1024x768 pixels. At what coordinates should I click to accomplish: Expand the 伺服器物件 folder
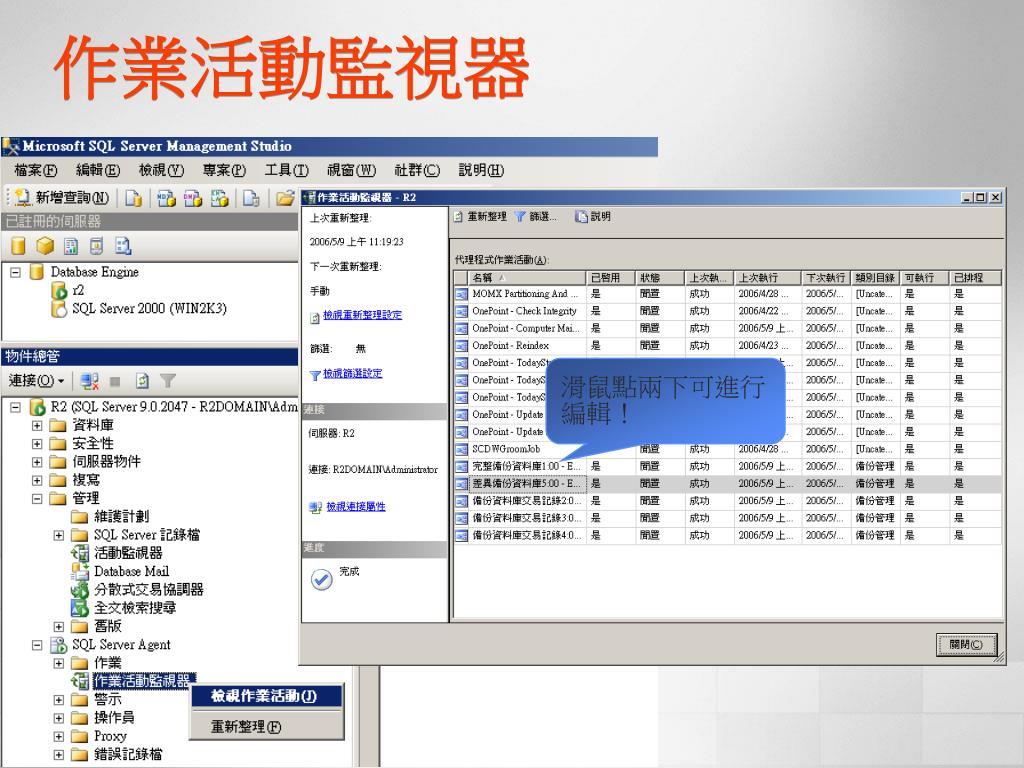click(37, 462)
